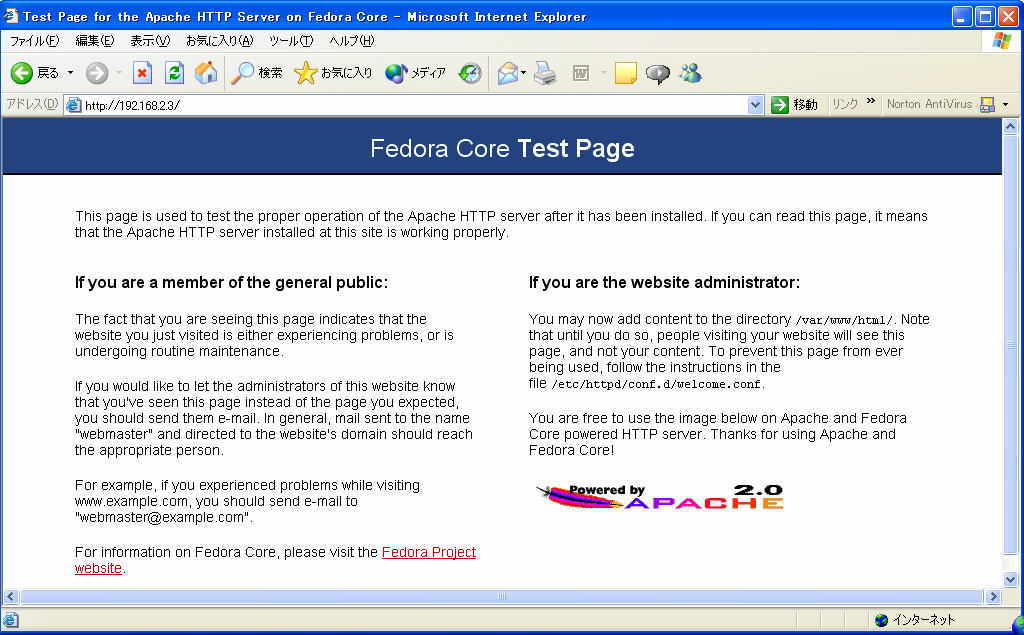Viewport: 1024px width, 635px height.
Task: Click the yellow note toolbar icon
Action: point(625,73)
